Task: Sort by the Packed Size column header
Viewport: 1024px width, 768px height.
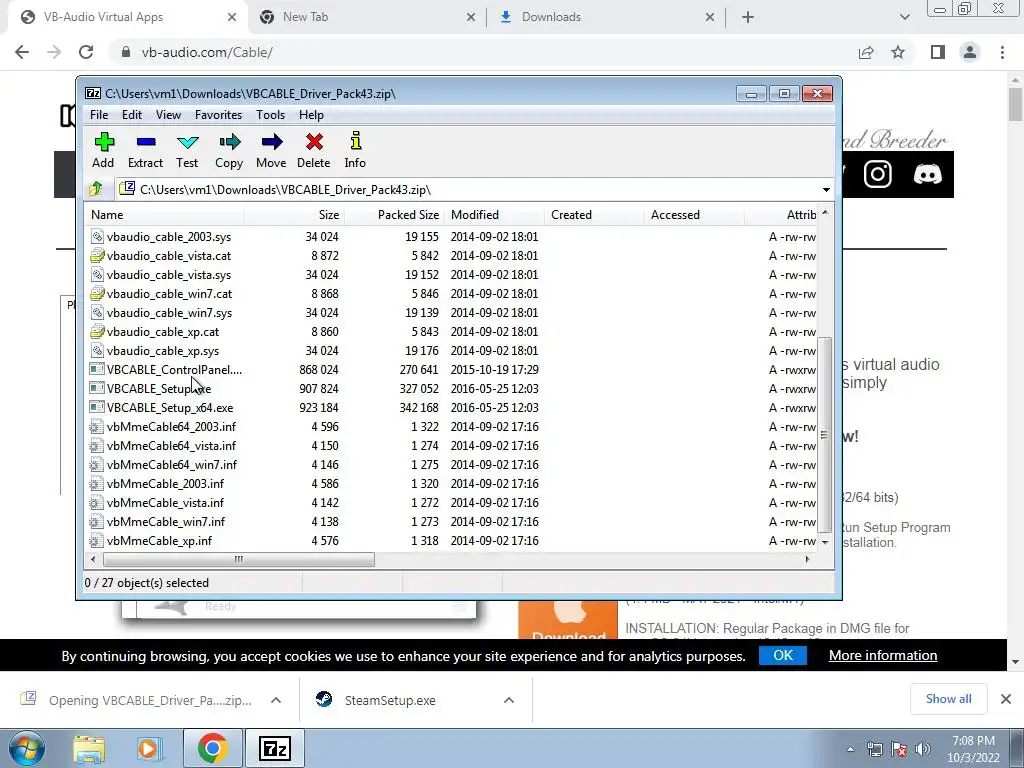Action: 394,215
